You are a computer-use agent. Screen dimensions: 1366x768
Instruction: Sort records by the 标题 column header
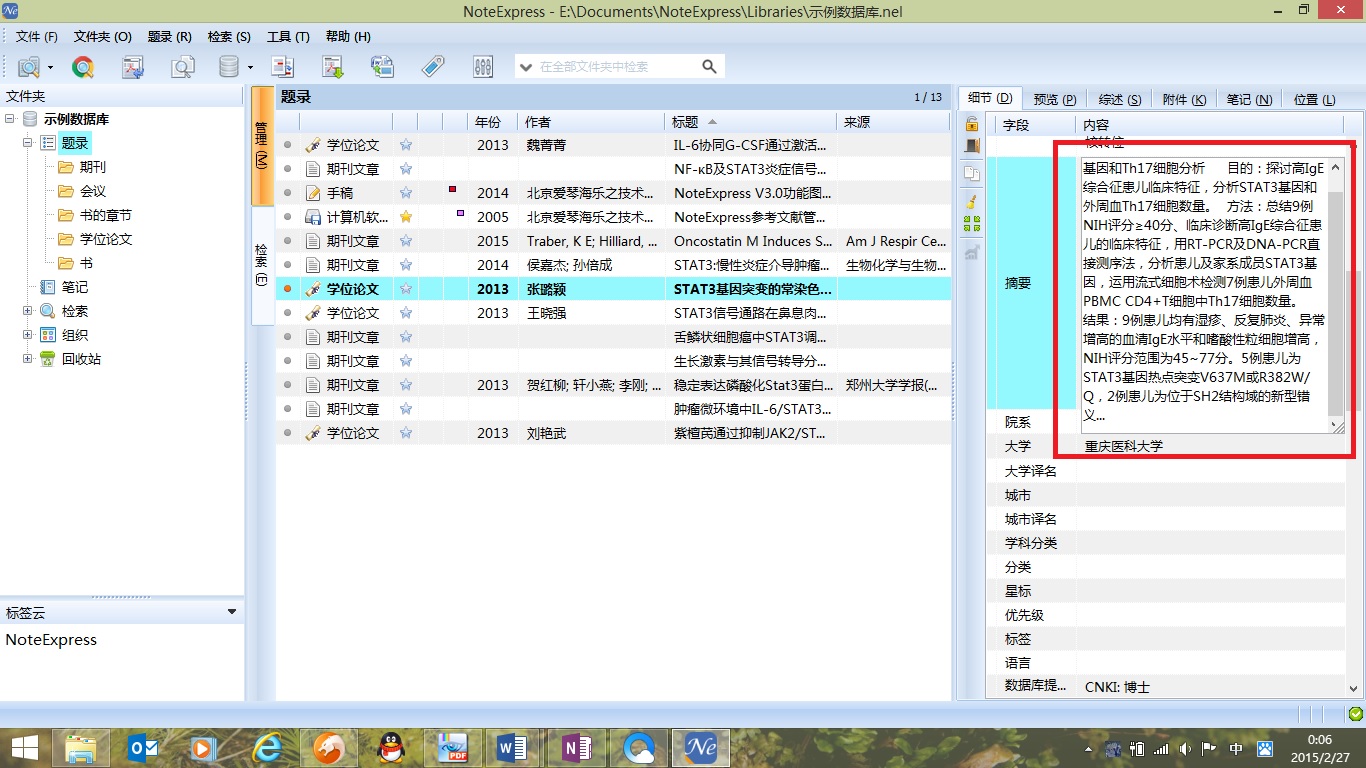click(x=751, y=122)
